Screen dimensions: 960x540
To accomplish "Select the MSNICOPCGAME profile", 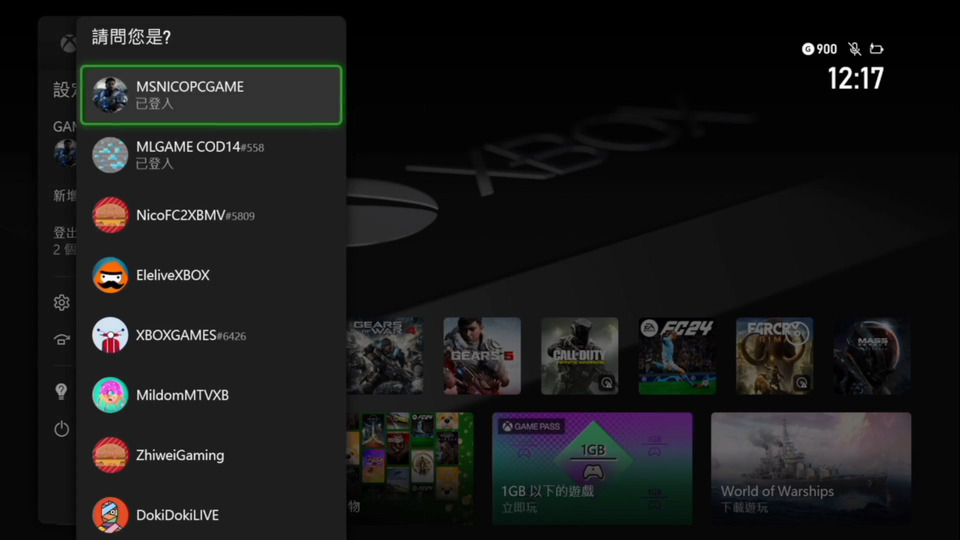I will coord(211,95).
